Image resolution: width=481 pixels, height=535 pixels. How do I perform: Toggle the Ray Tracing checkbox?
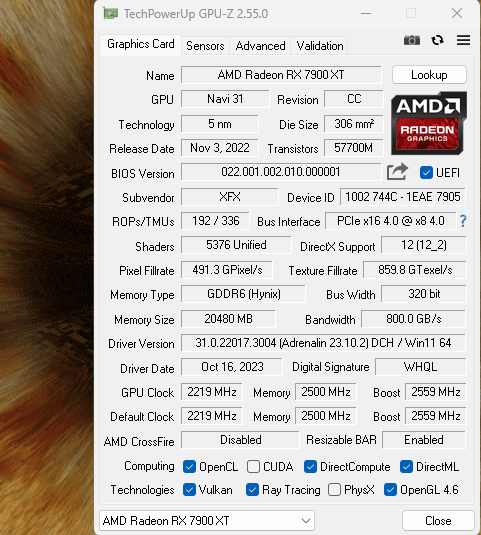click(252, 490)
